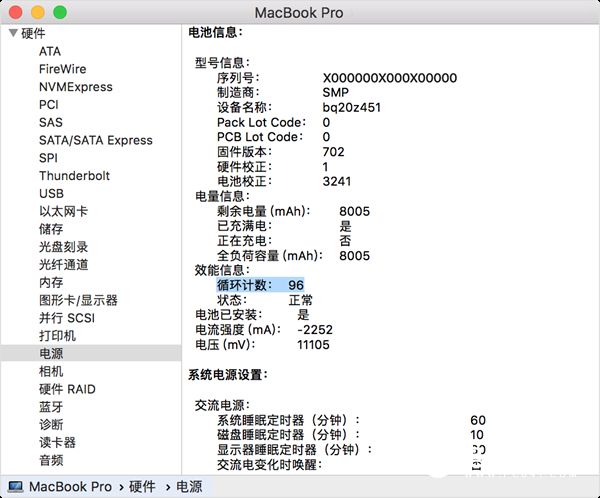Select SATA/SATA Express in the sidebar
Image resolution: width=600 pixels, height=498 pixels.
[95, 140]
